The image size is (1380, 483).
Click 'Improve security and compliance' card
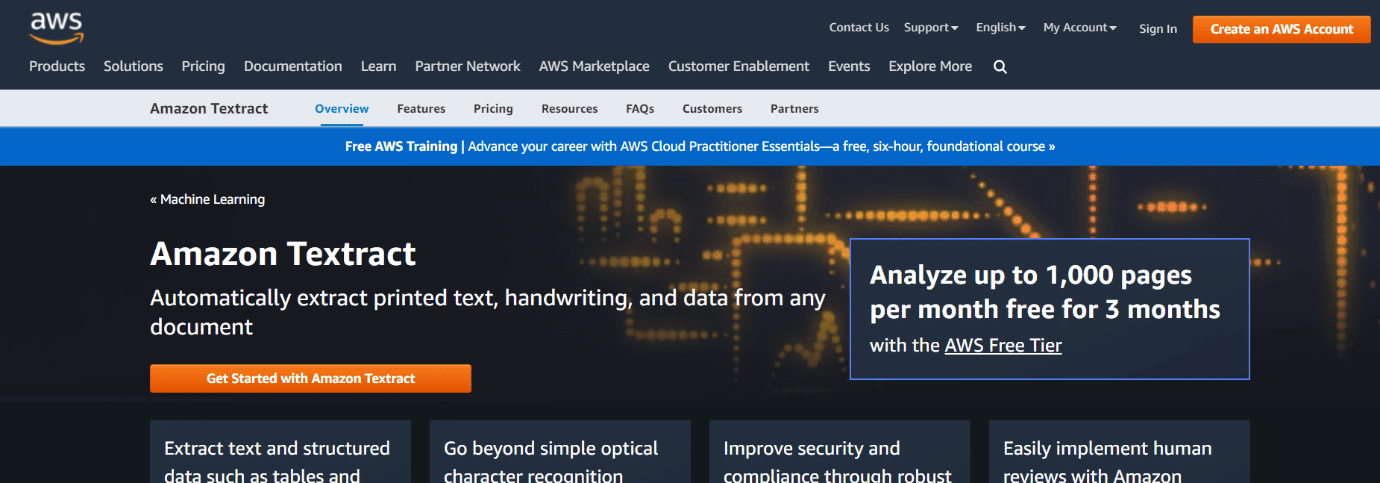click(x=840, y=452)
